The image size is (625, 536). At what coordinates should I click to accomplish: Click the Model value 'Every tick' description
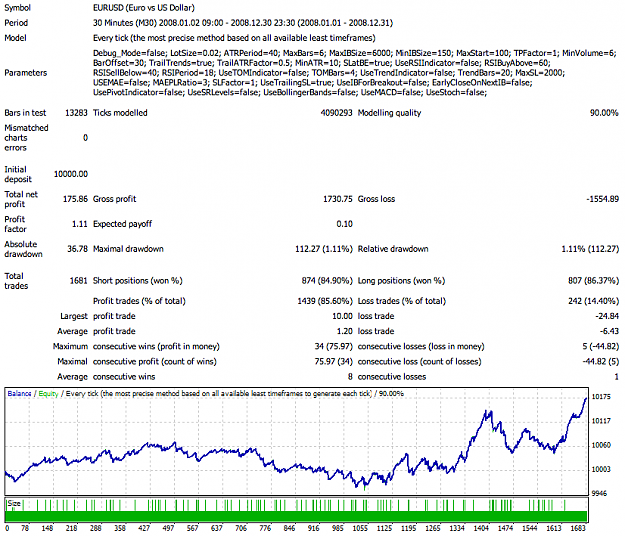(x=234, y=38)
